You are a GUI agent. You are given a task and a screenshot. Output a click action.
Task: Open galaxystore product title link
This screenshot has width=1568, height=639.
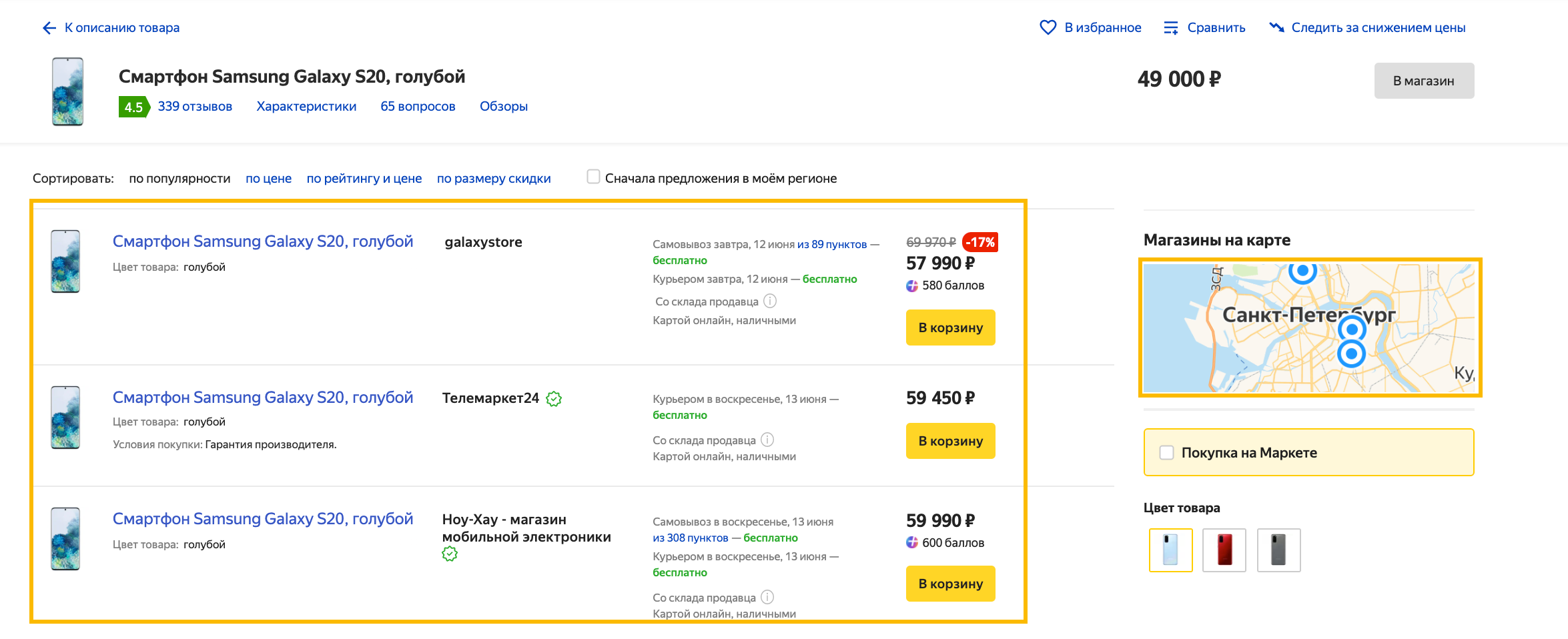(x=263, y=241)
